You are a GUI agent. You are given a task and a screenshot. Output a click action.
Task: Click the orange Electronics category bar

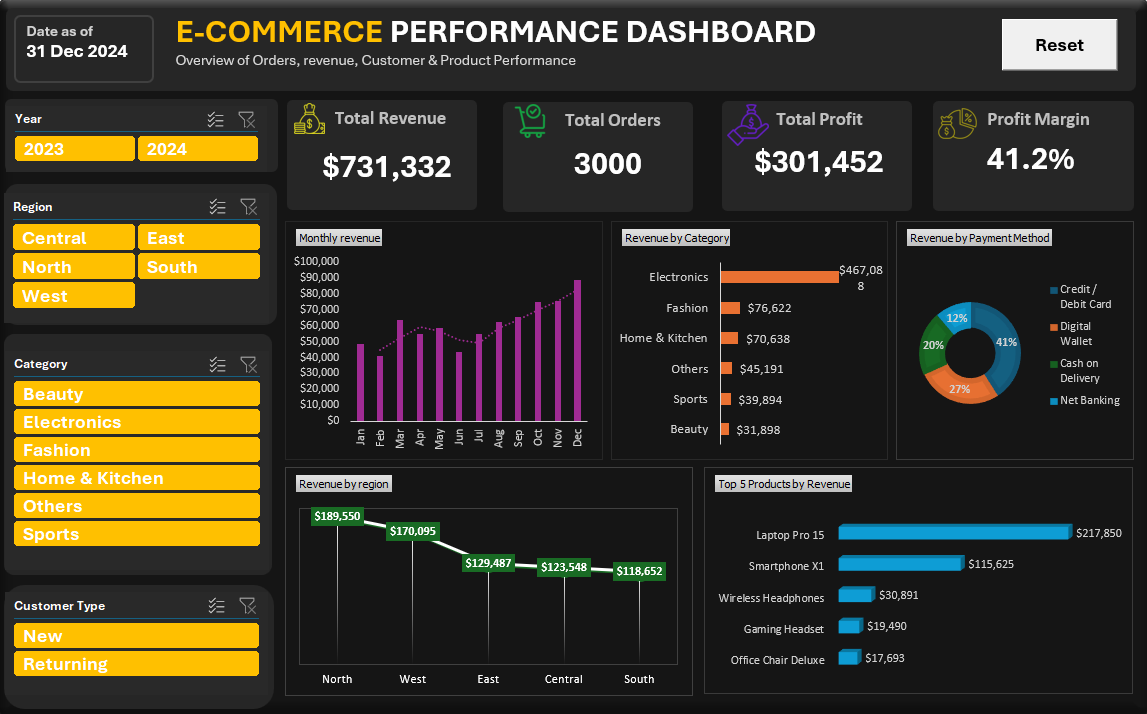[x=779, y=277]
